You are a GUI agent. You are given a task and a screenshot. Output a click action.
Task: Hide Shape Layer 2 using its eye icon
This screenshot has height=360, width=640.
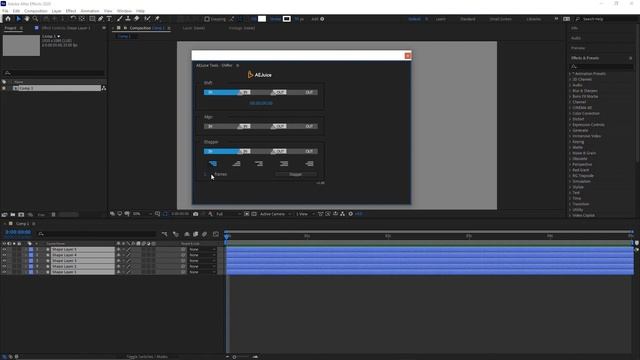[4, 267]
